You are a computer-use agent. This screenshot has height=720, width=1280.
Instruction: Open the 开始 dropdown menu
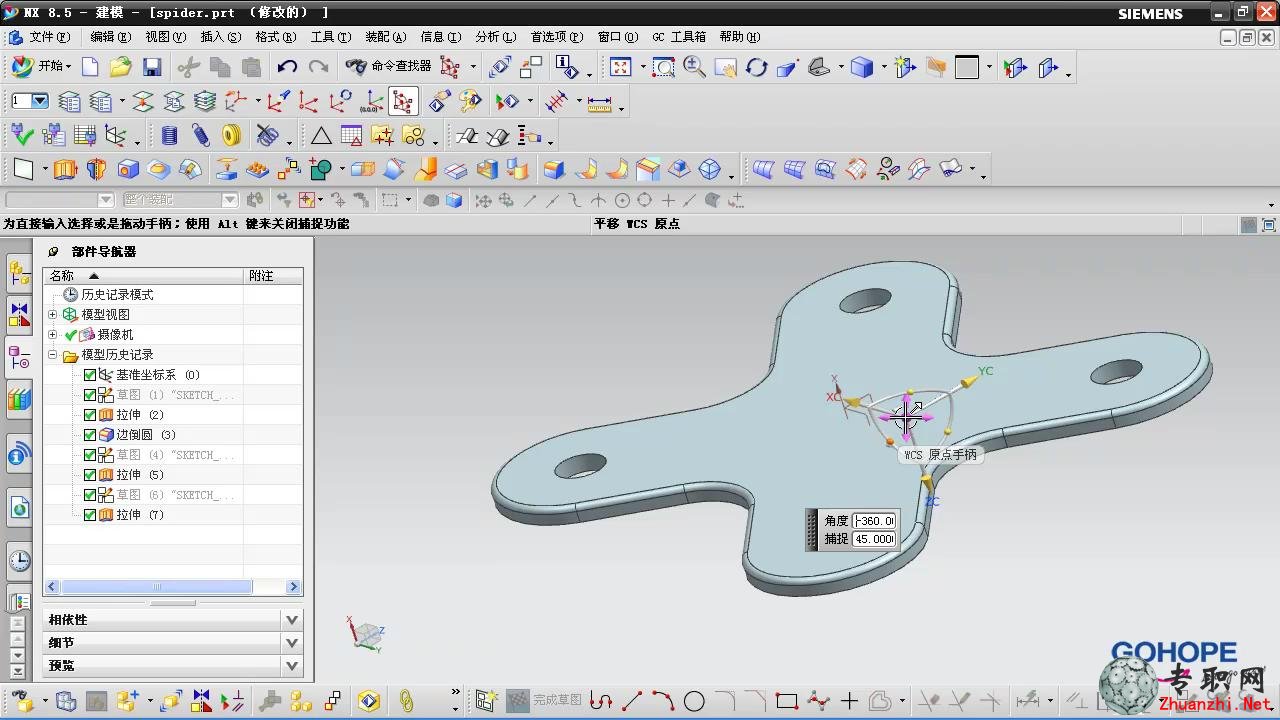tap(42, 67)
